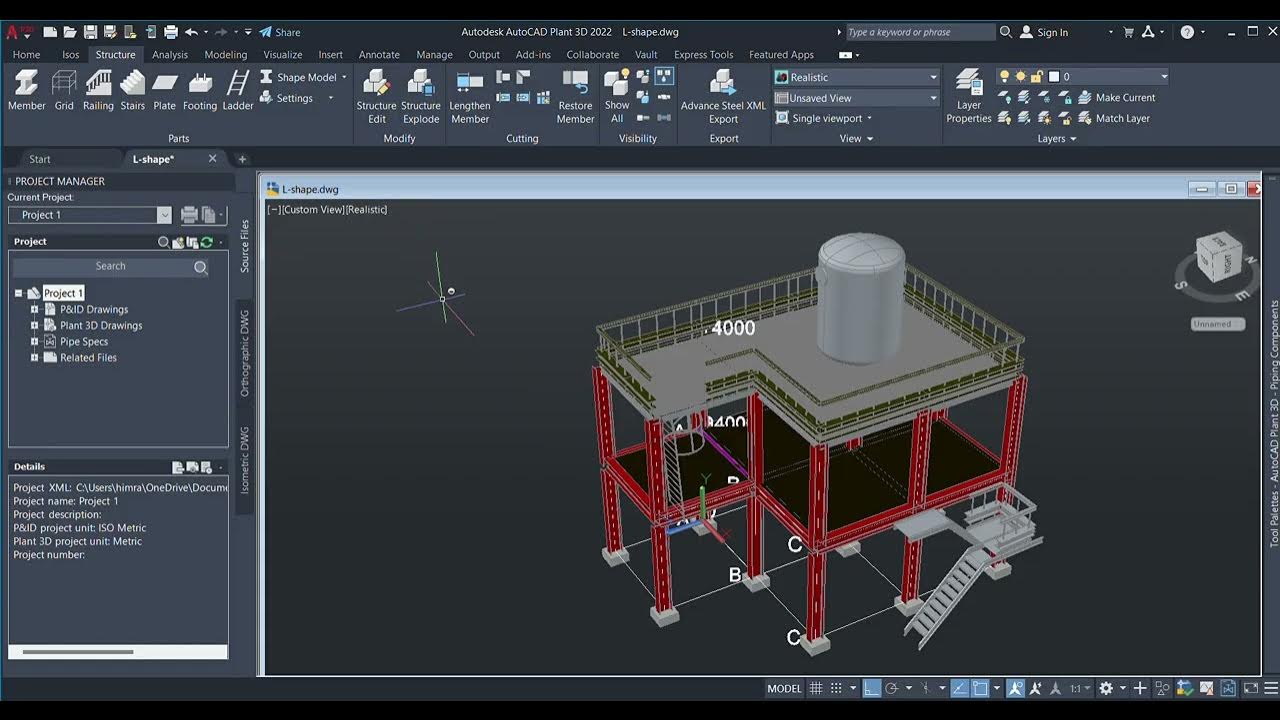The height and width of the screenshot is (720, 1280).
Task: Choose the Lengthen Member tool
Action: [x=470, y=97]
